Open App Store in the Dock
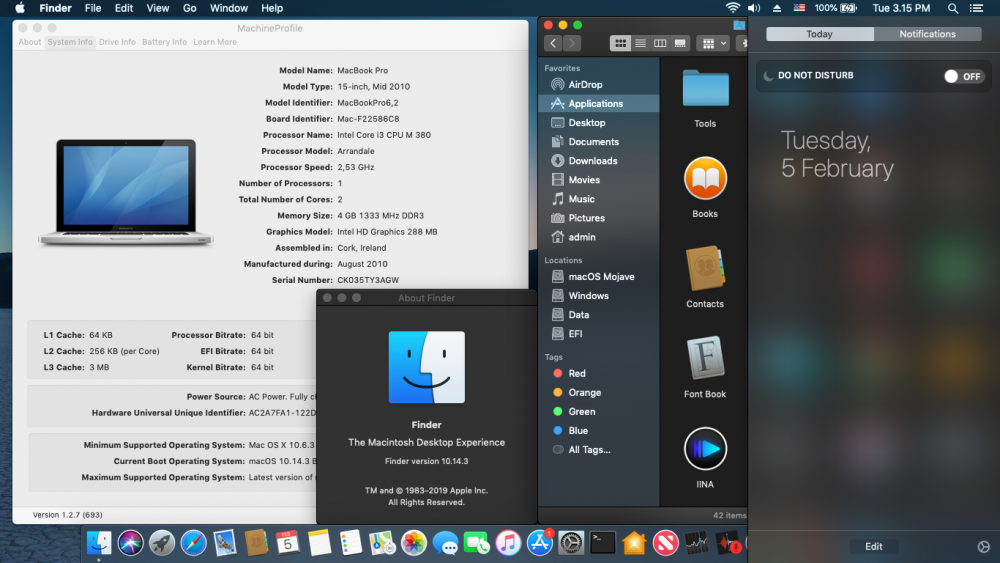Screen dimensions: 1000x563 [x=540, y=543]
